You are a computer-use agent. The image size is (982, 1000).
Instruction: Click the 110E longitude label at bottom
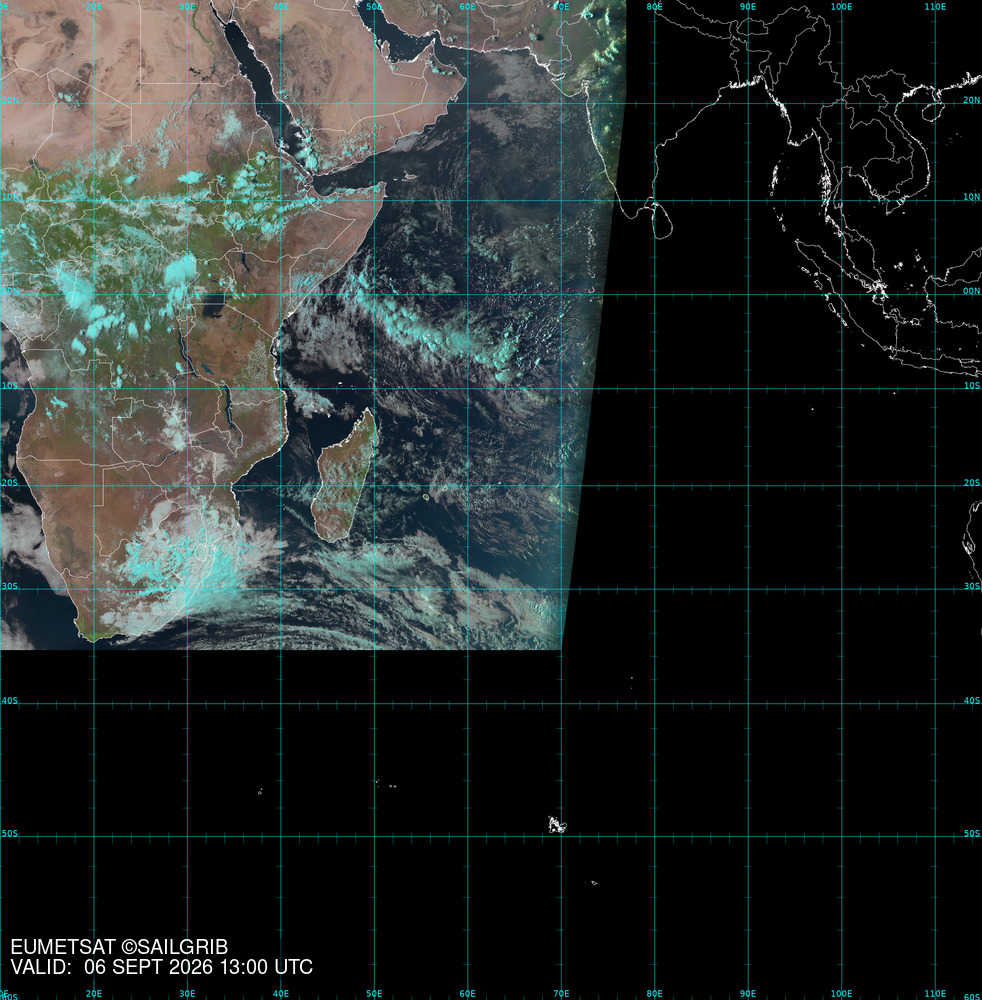(935, 994)
